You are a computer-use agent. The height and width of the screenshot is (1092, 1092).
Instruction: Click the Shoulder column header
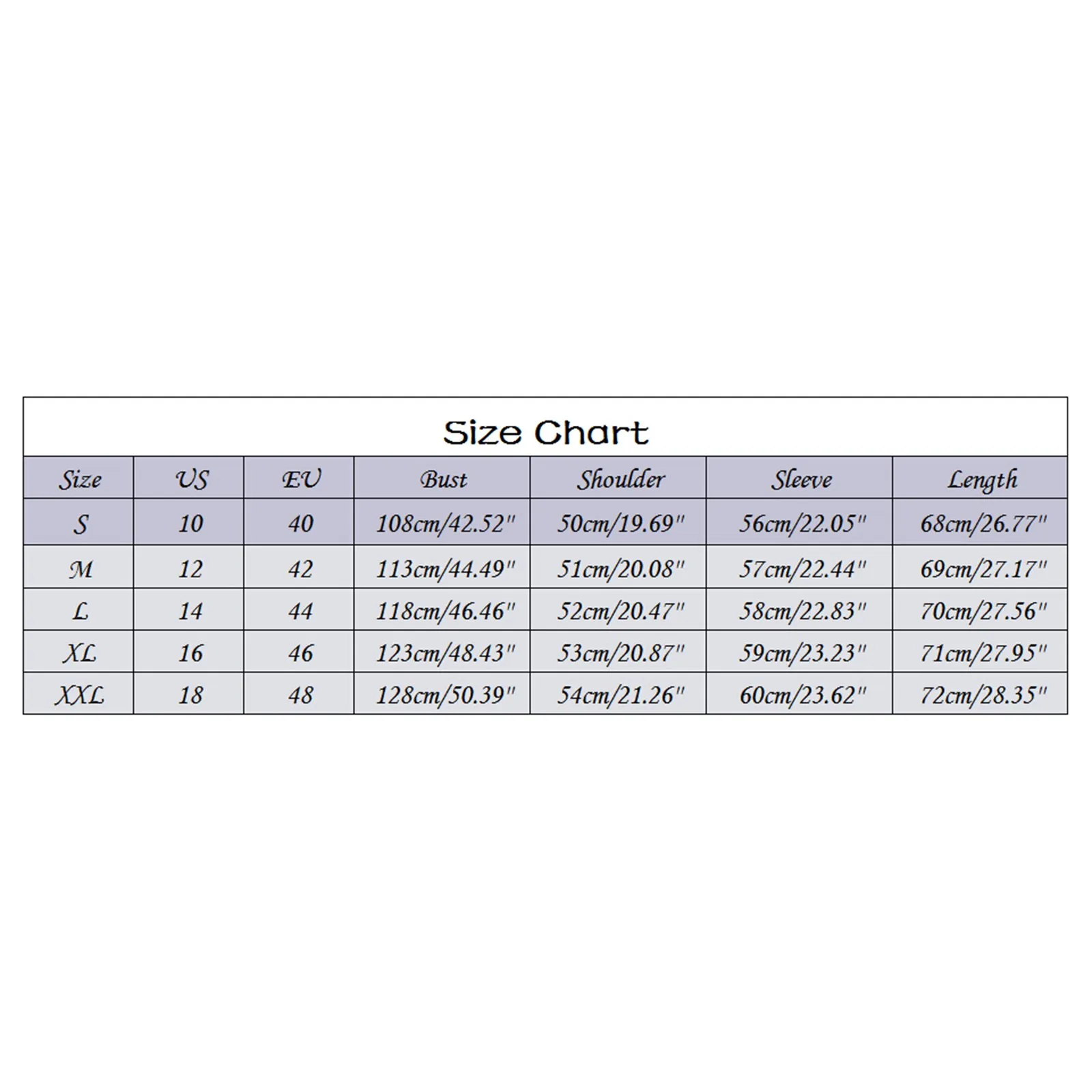point(620,479)
